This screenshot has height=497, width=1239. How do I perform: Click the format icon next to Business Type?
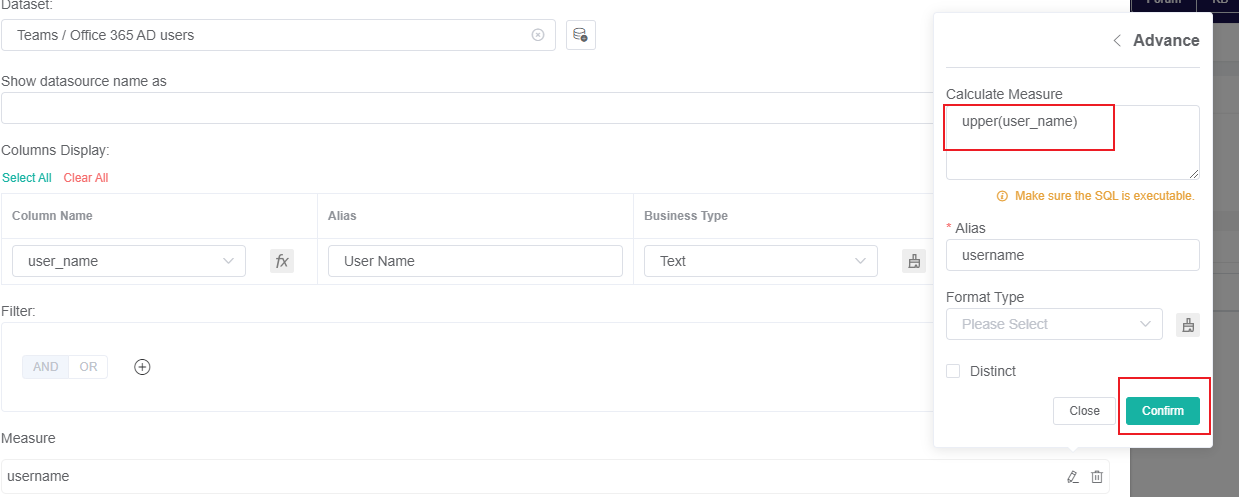(913, 261)
